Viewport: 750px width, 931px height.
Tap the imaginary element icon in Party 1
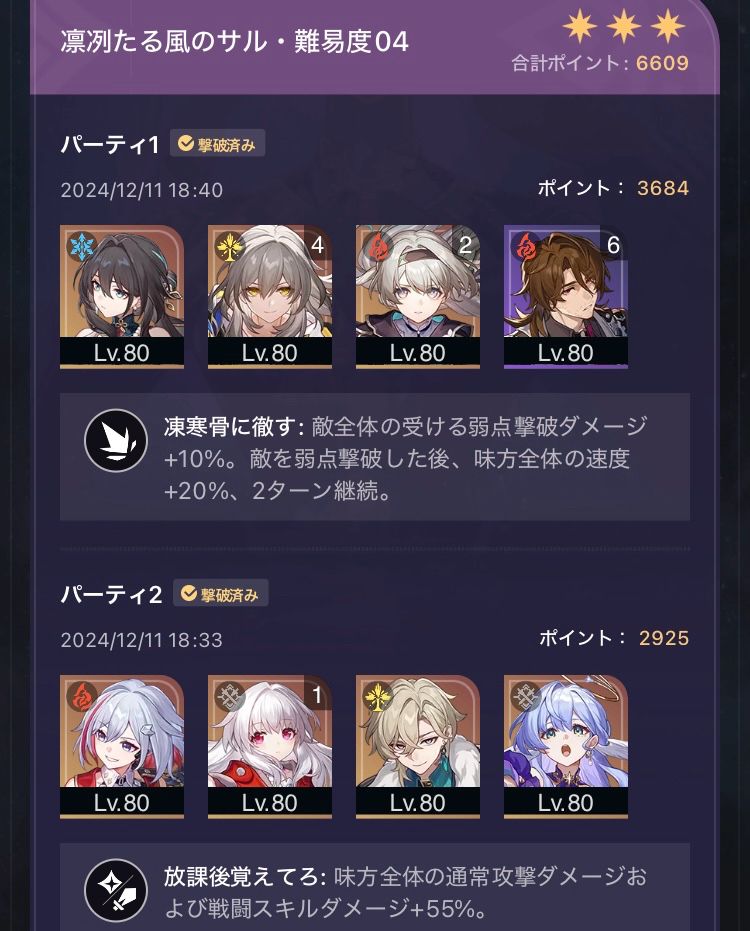coord(230,246)
